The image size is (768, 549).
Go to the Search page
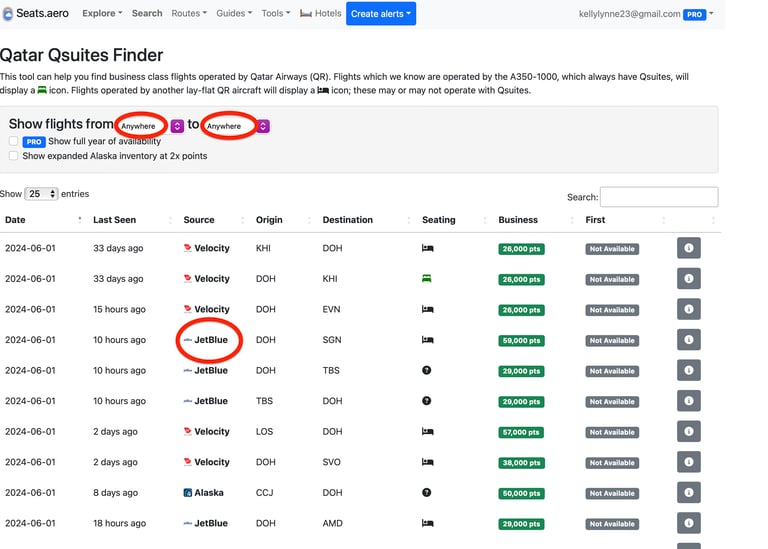coord(147,13)
